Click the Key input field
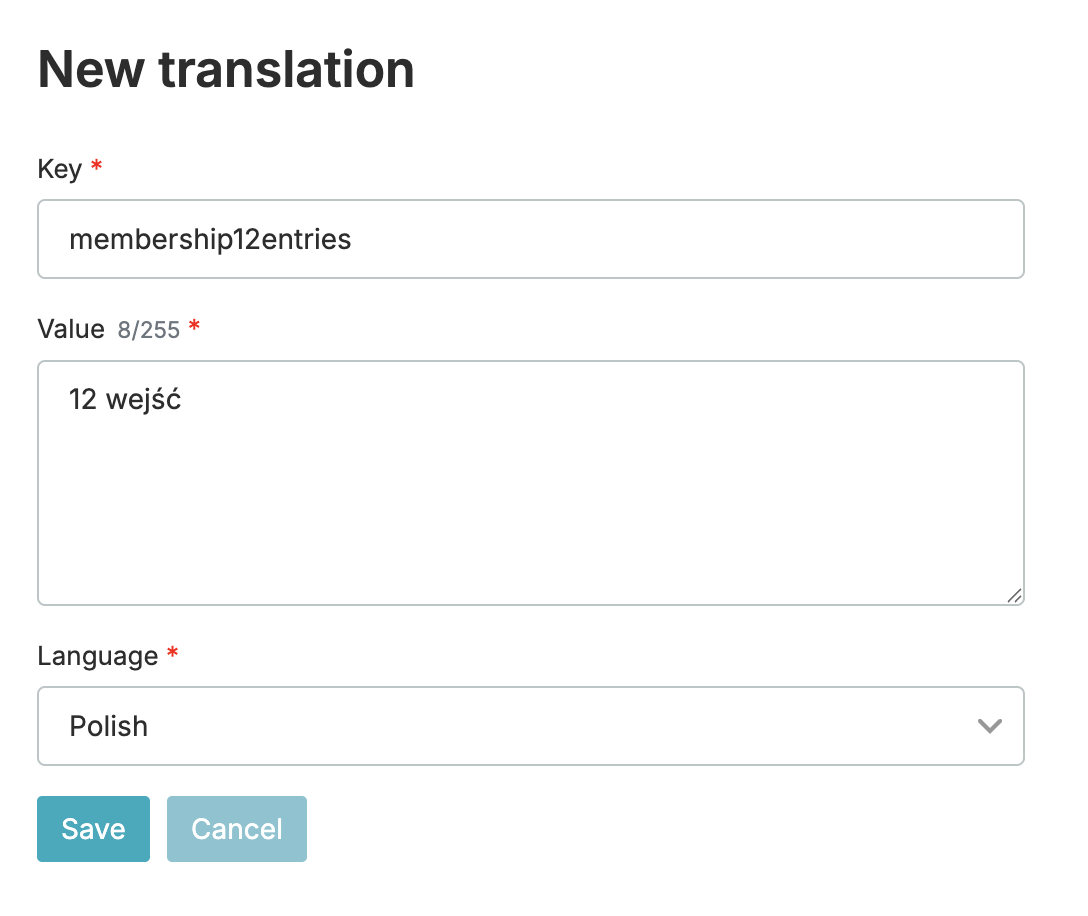The height and width of the screenshot is (916, 1088). click(x=530, y=240)
